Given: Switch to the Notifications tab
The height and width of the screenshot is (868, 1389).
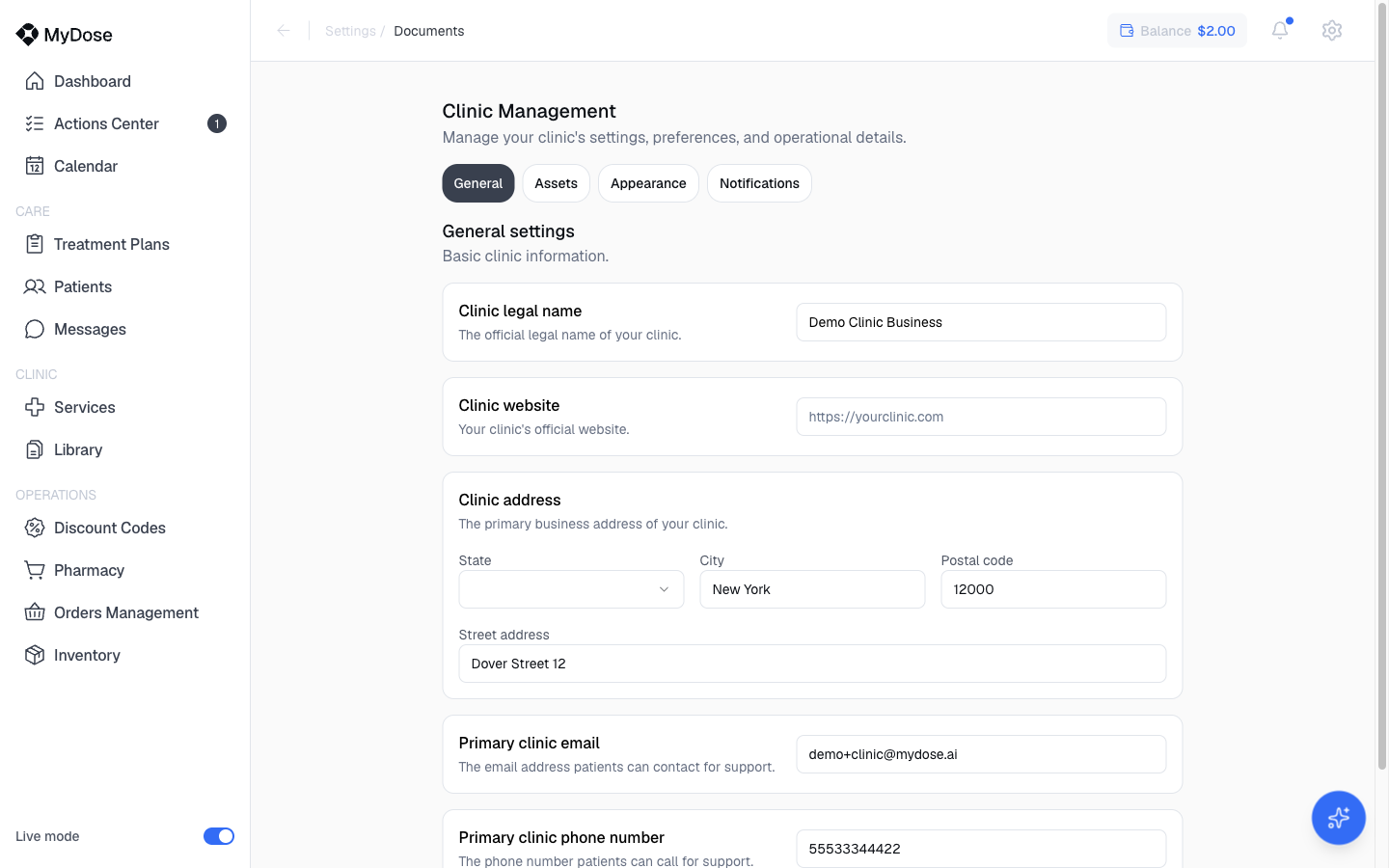Looking at the screenshot, I should (759, 183).
